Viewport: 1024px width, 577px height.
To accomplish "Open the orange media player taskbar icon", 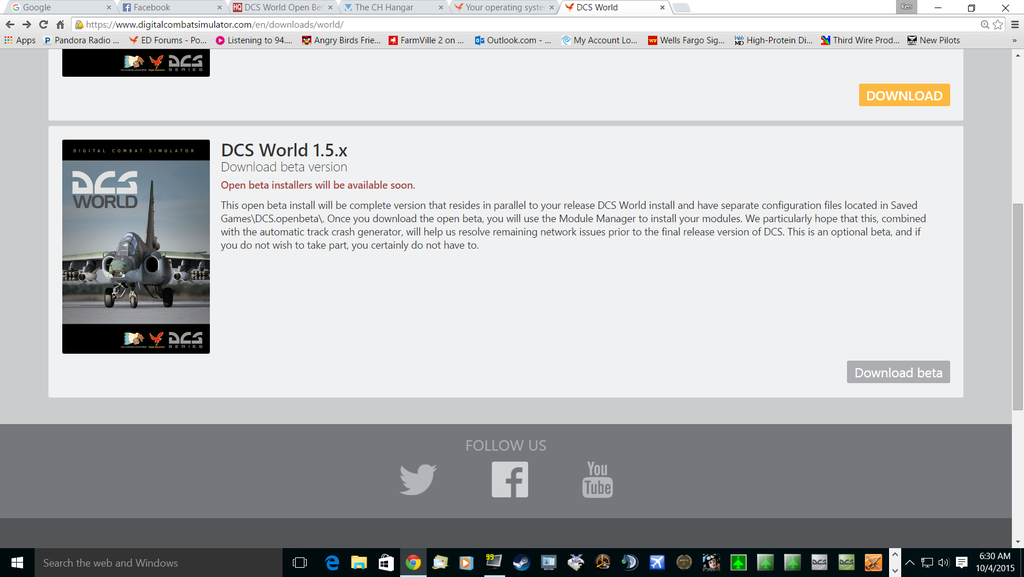I will (466, 563).
